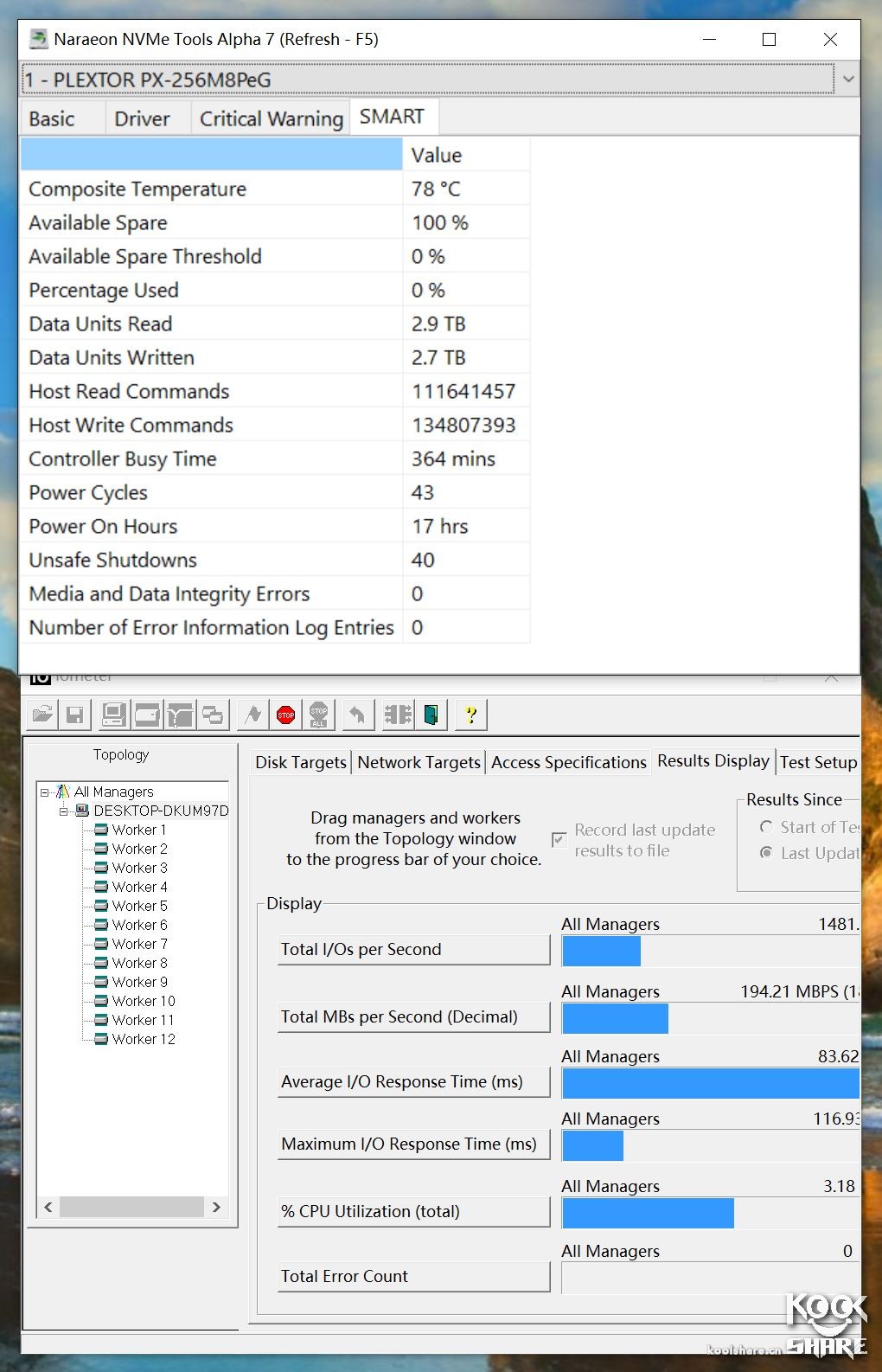Open the Disk Targets tab in Iometer

pos(301,762)
